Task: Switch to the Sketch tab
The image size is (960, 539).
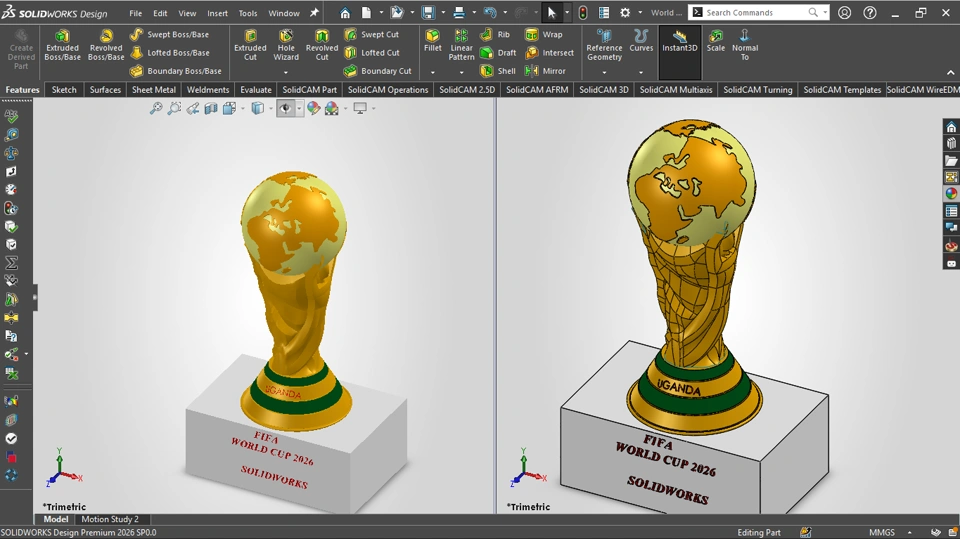Action: (64, 89)
